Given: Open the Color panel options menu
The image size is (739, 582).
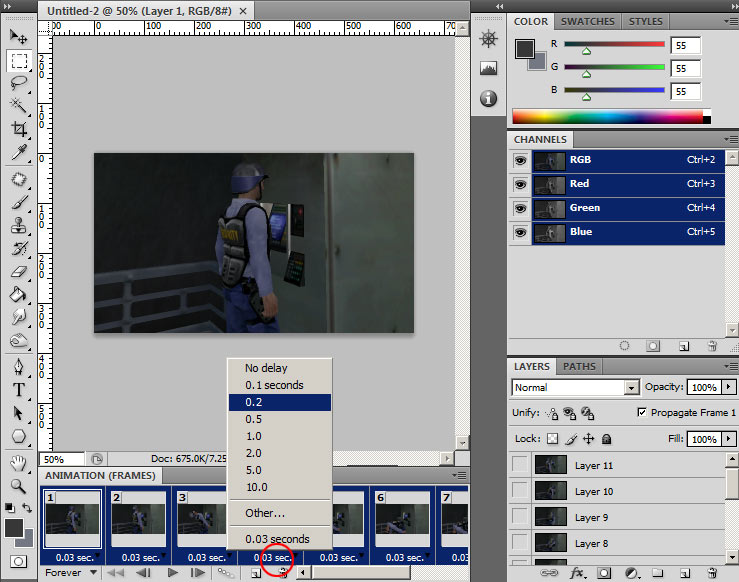Looking at the screenshot, I should pos(731,21).
